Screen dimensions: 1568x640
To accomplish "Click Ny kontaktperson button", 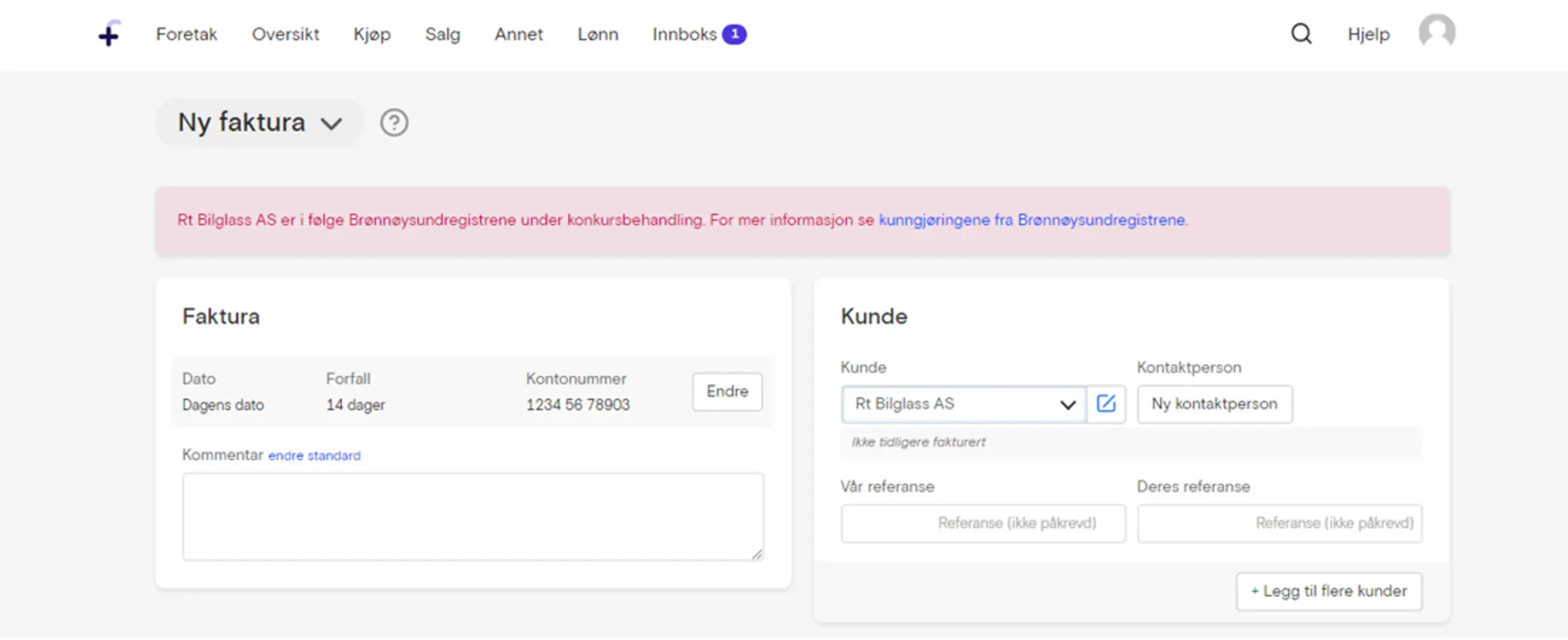I will pyautogui.click(x=1215, y=404).
